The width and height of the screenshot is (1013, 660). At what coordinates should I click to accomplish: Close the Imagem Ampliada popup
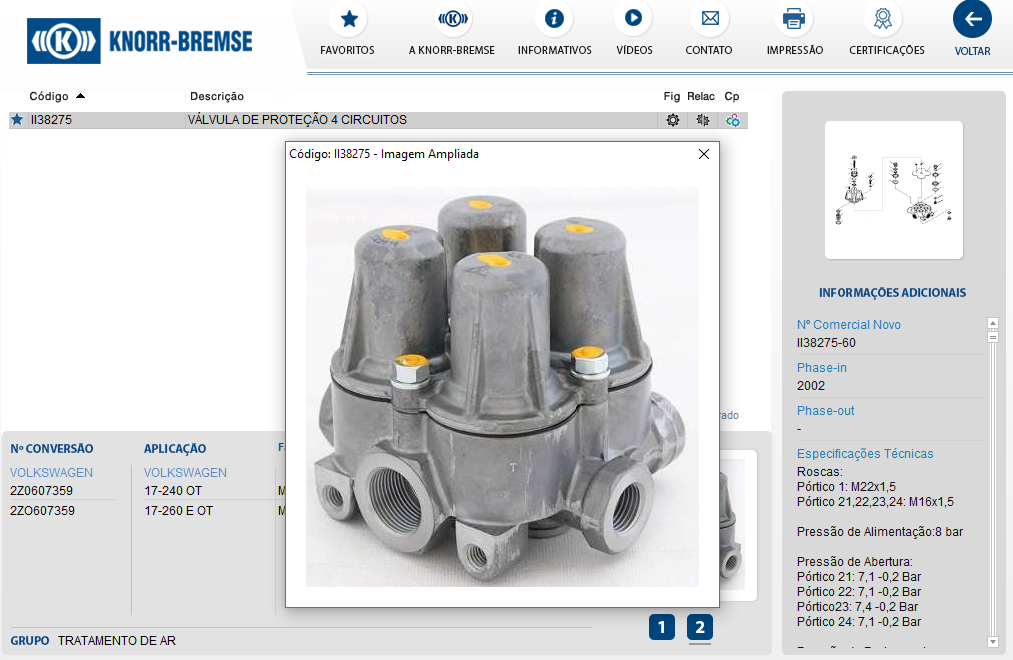(x=704, y=154)
